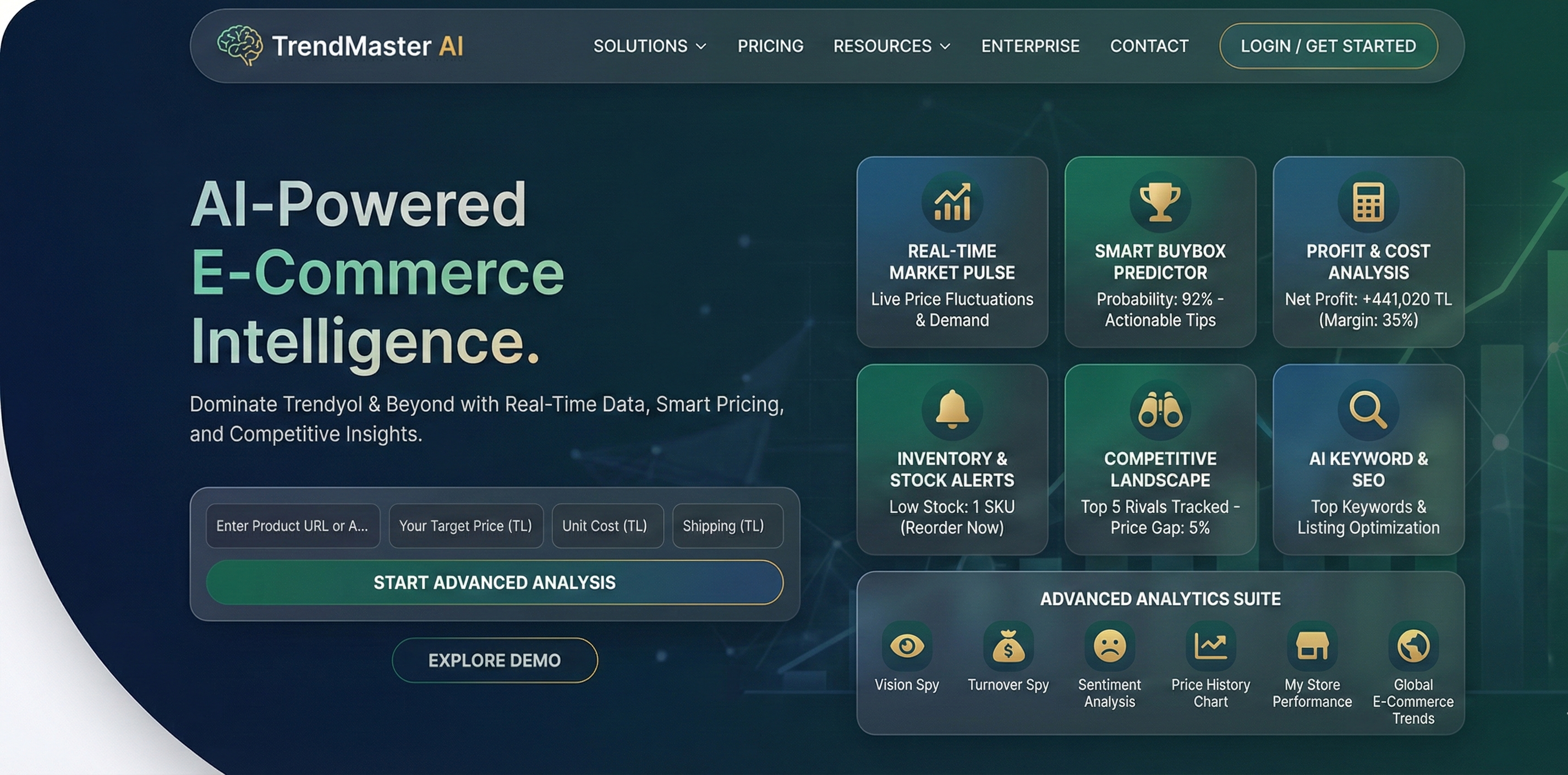This screenshot has width=1568, height=775.
Task: Click the TrendMaster AI brain logo
Action: click(240, 46)
